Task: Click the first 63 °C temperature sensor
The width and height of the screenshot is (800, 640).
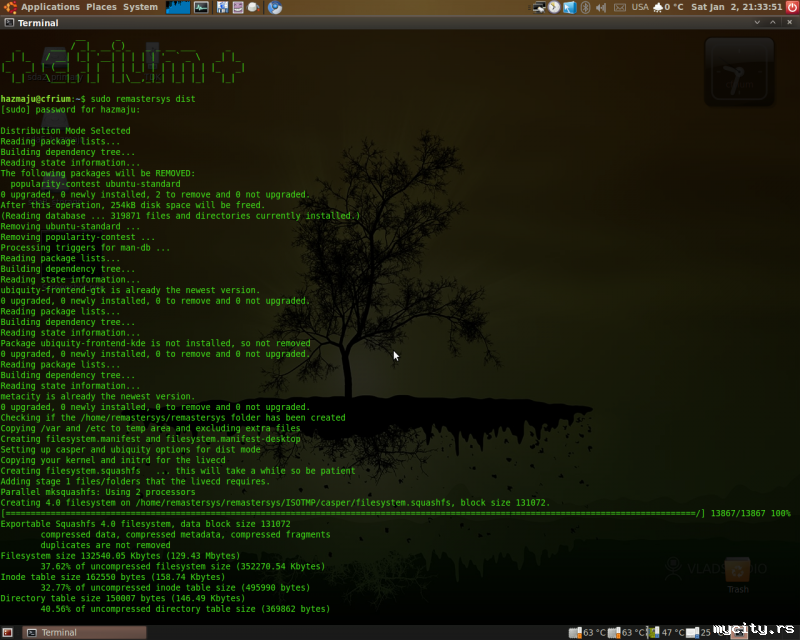Action: (x=587, y=632)
